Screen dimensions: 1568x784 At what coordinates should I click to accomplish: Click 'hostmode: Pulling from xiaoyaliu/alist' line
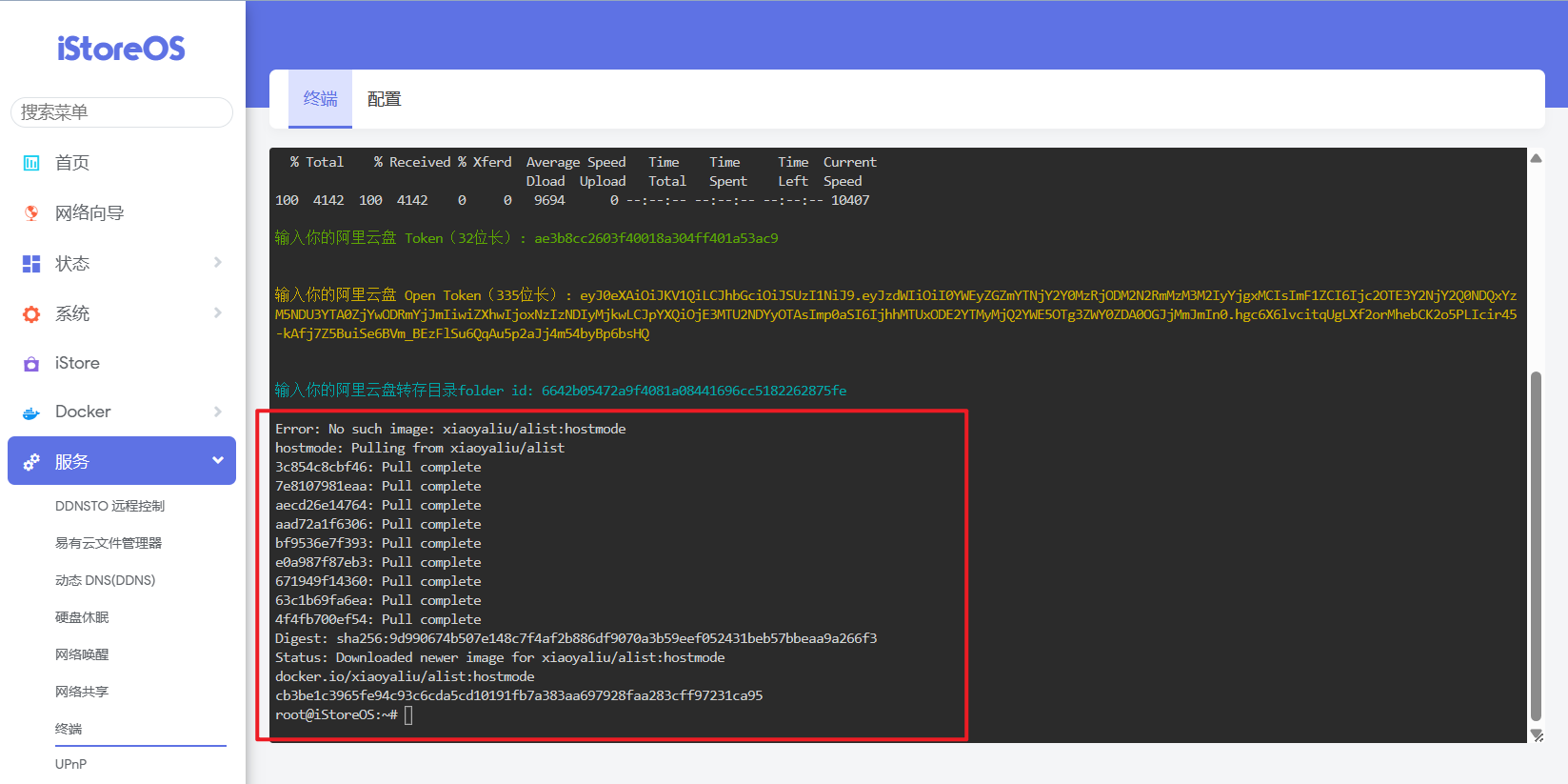click(420, 448)
